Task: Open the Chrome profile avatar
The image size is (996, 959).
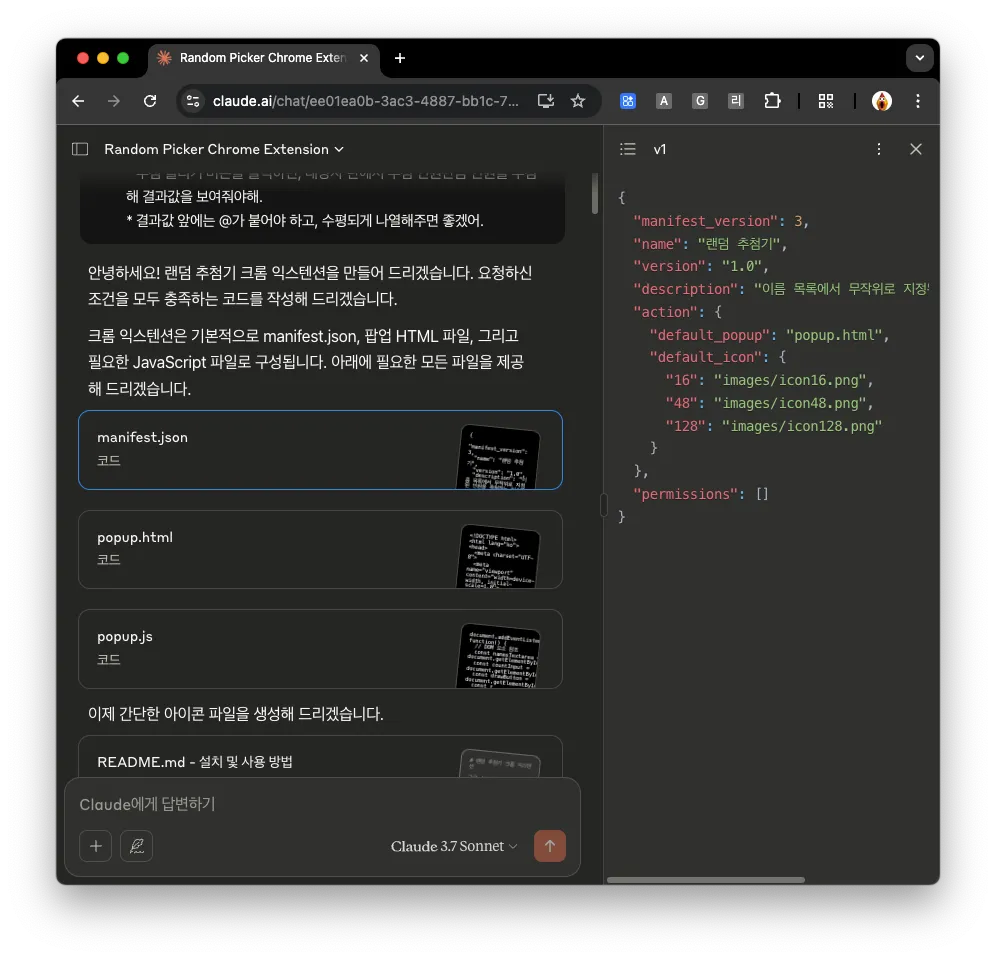Action: click(882, 101)
